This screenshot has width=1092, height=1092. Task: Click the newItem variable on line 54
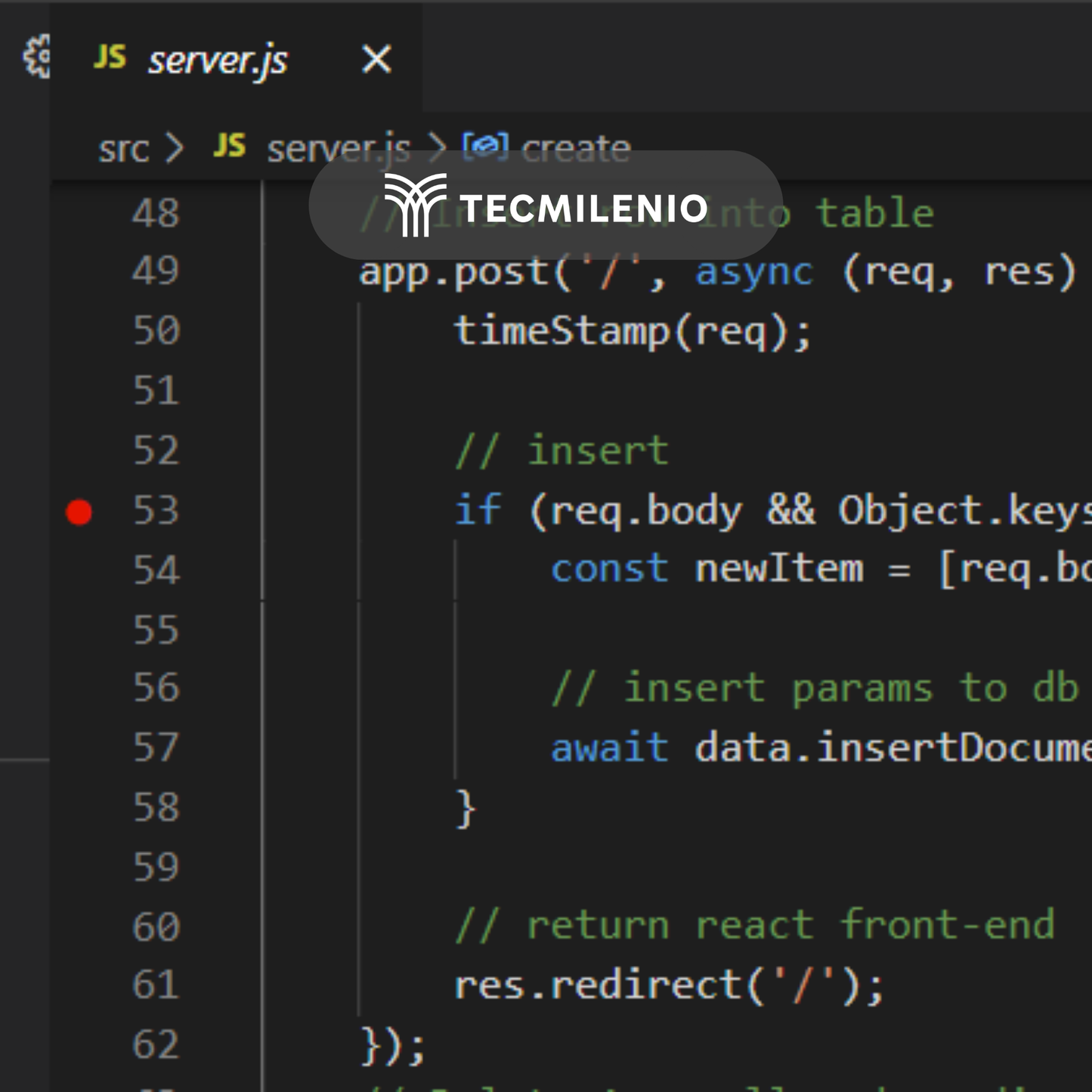pyautogui.click(x=779, y=569)
